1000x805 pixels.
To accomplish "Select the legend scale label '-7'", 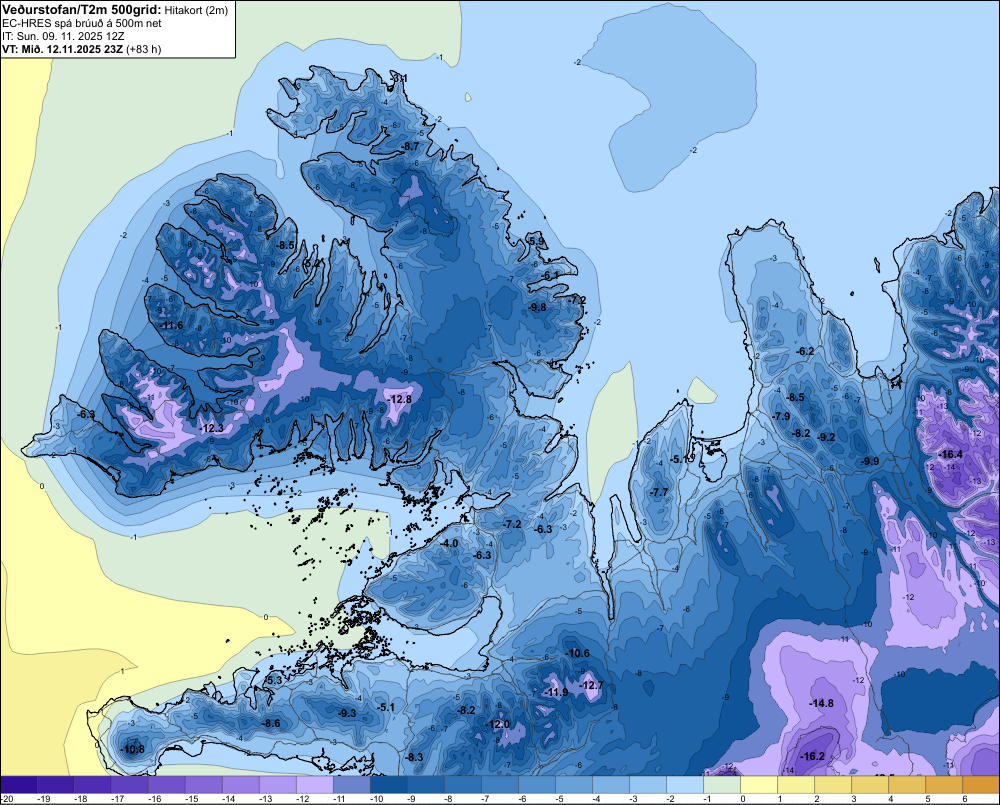I will (487, 799).
